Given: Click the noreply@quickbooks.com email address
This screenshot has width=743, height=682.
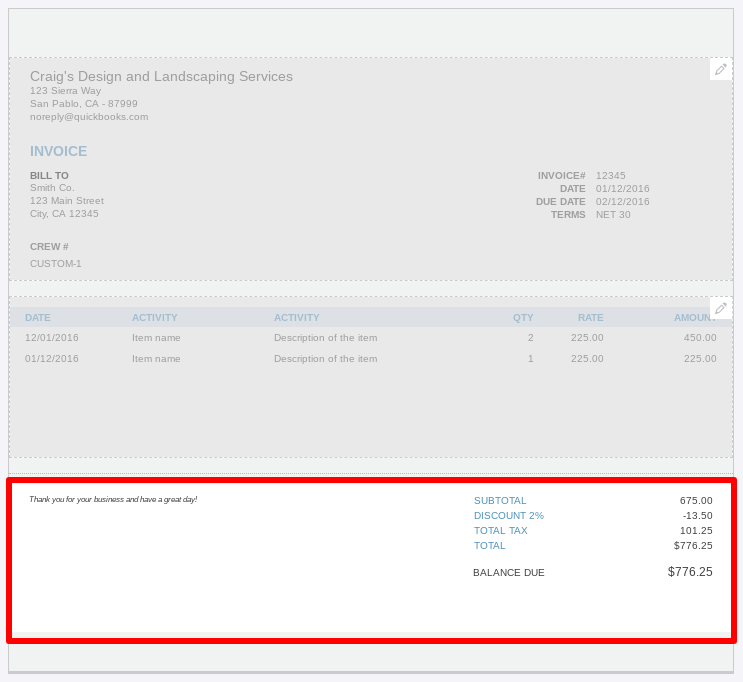Looking at the screenshot, I should (x=89, y=117).
